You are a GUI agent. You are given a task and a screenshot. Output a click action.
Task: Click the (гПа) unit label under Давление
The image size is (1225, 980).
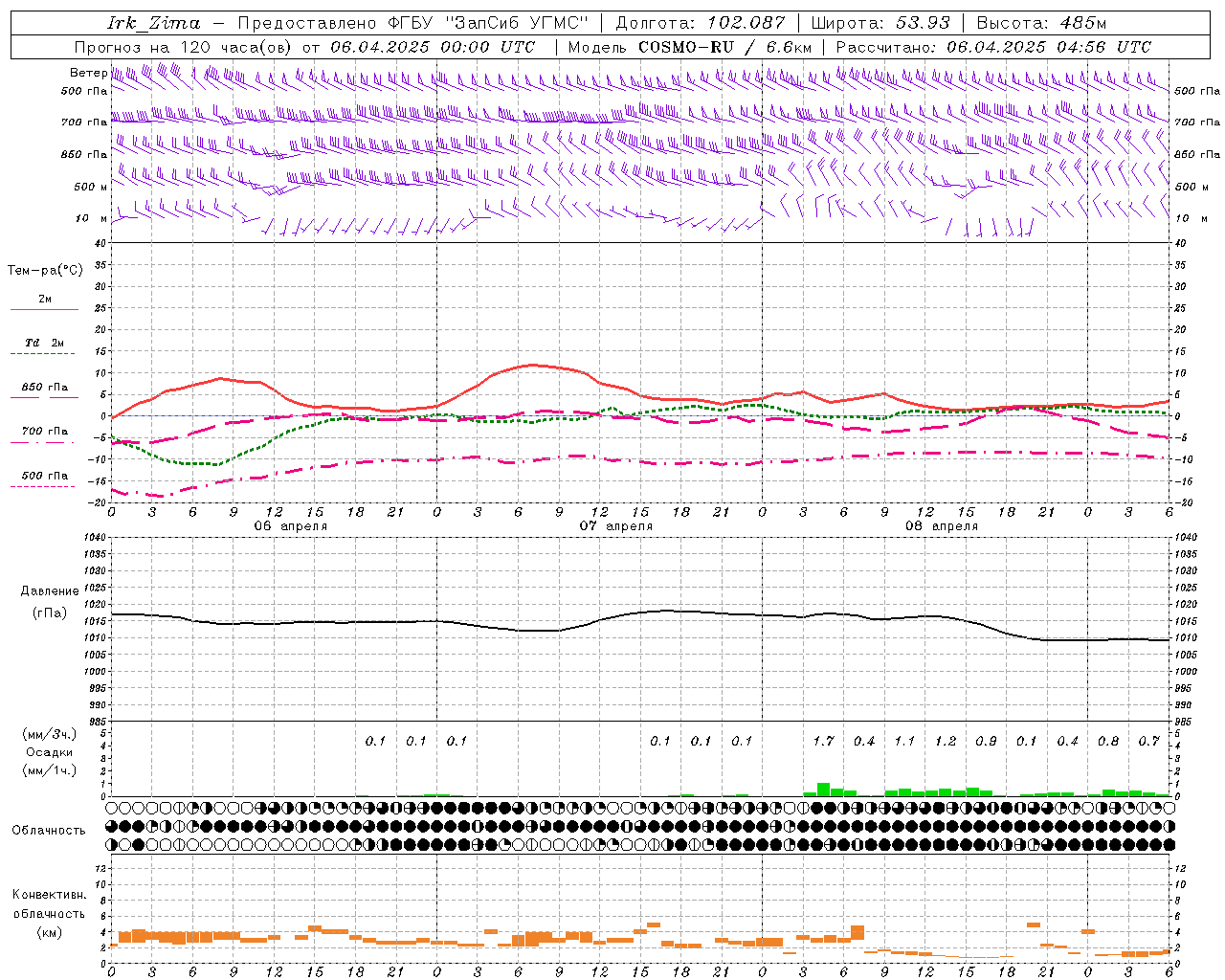[x=50, y=612]
